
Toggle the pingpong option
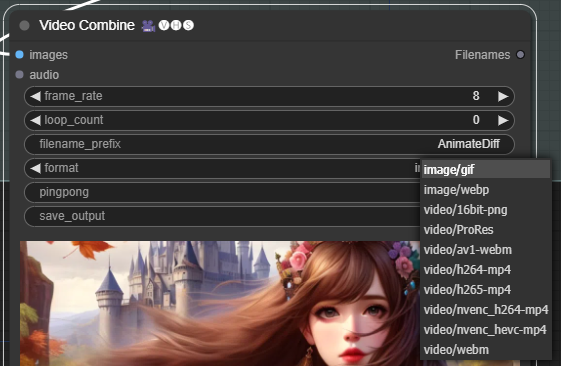click(x=222, y=192)
